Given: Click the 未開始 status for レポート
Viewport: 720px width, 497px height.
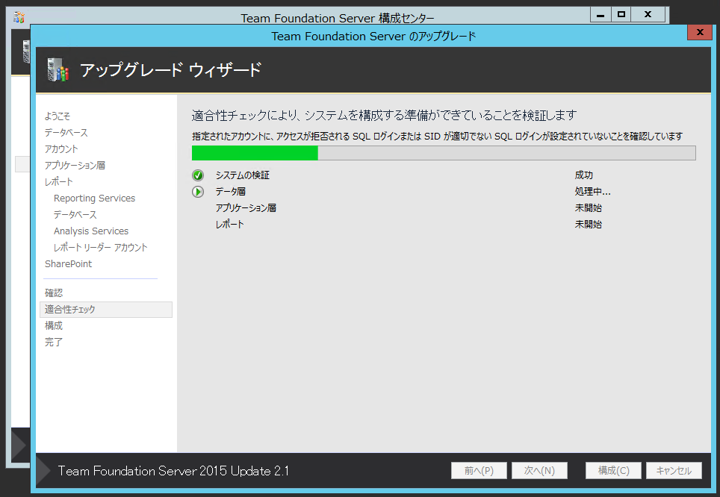Looking at the screenshot, I should pyautogui.click(x=588, y=225).
